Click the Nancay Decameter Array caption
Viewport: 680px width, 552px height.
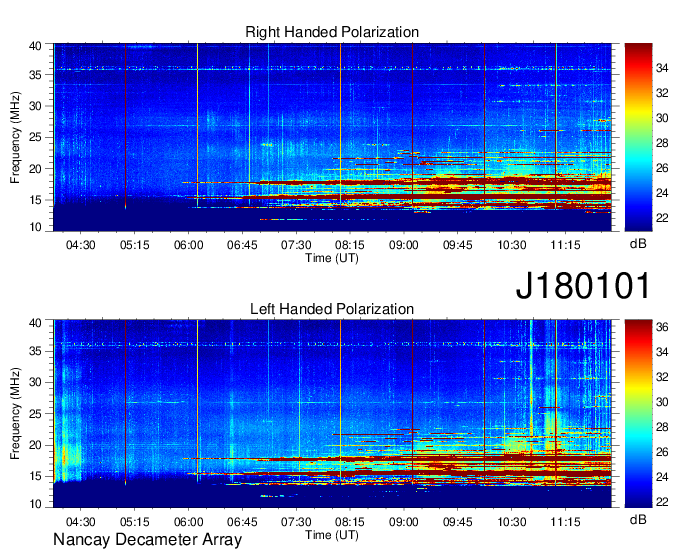(x=147, y=539)
